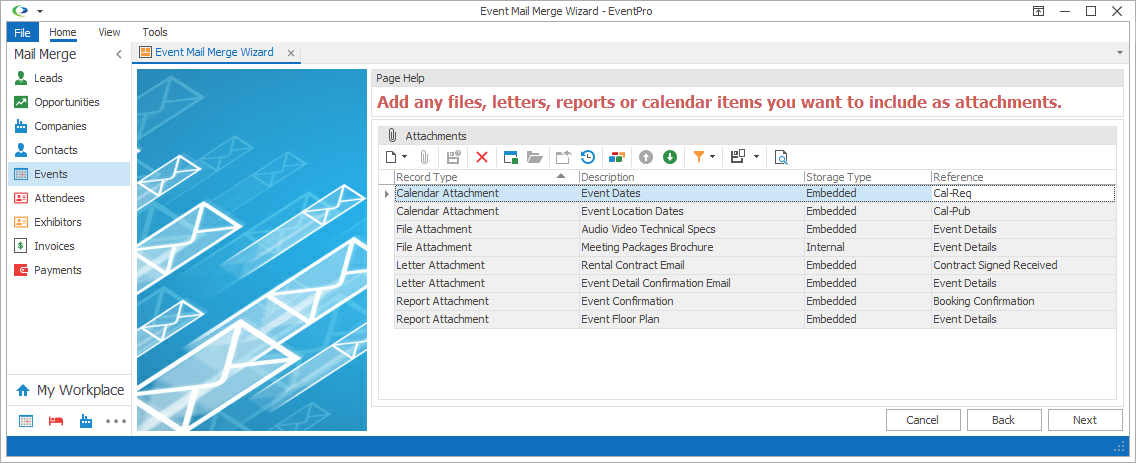The width and height of the screenshot is (1136, 463).
Task: Click the layout save icon in toolbar
Action: [x=738, y=157]
